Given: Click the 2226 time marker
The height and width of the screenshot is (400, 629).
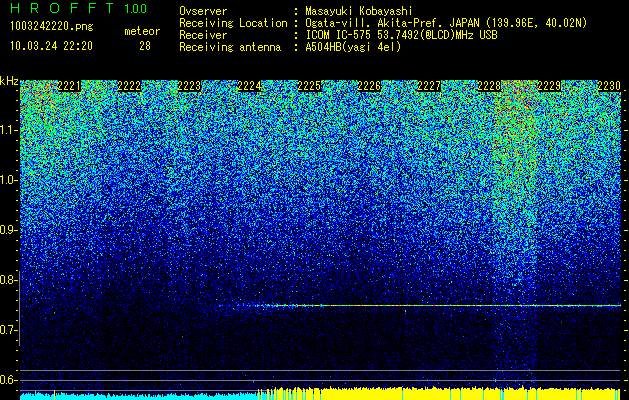Looking at the screenshot, I should (369, 86).
